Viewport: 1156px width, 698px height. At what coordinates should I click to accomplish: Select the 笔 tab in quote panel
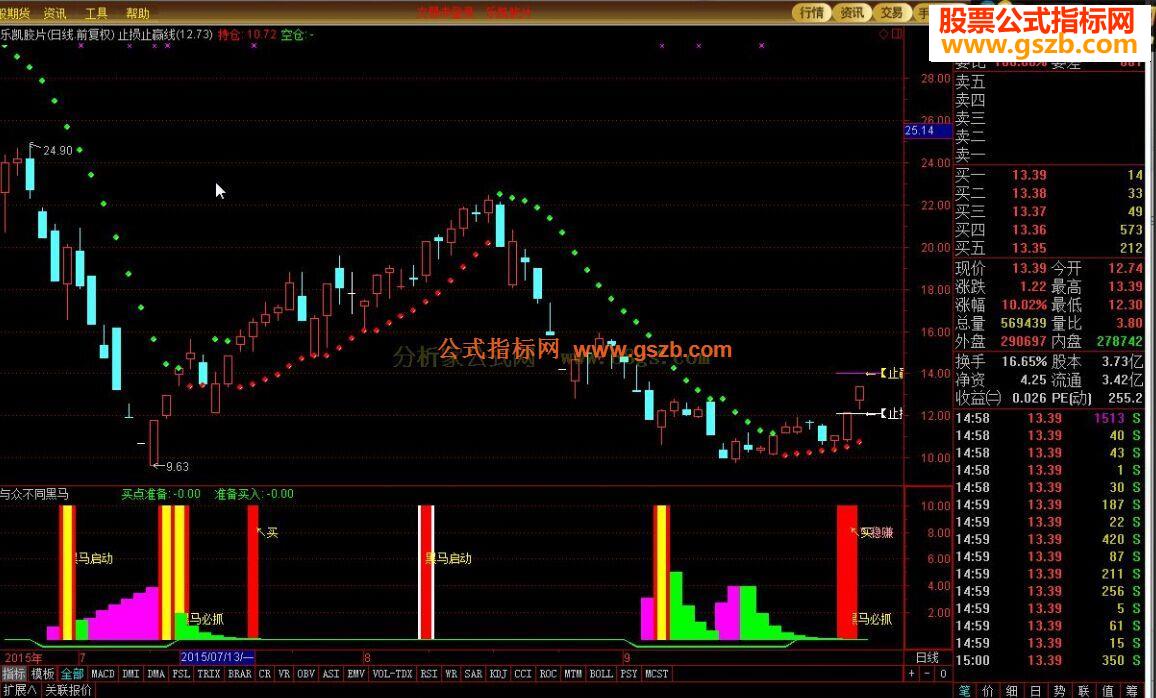tap(964, 691)
